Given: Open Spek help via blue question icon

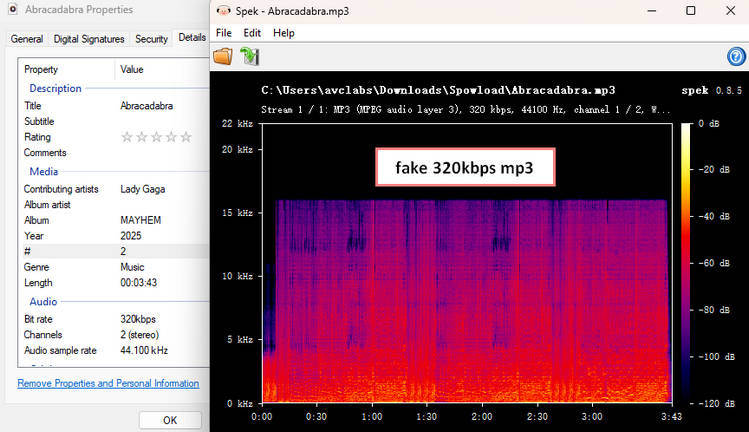Looking at the screenshot, I should [736, 56].
